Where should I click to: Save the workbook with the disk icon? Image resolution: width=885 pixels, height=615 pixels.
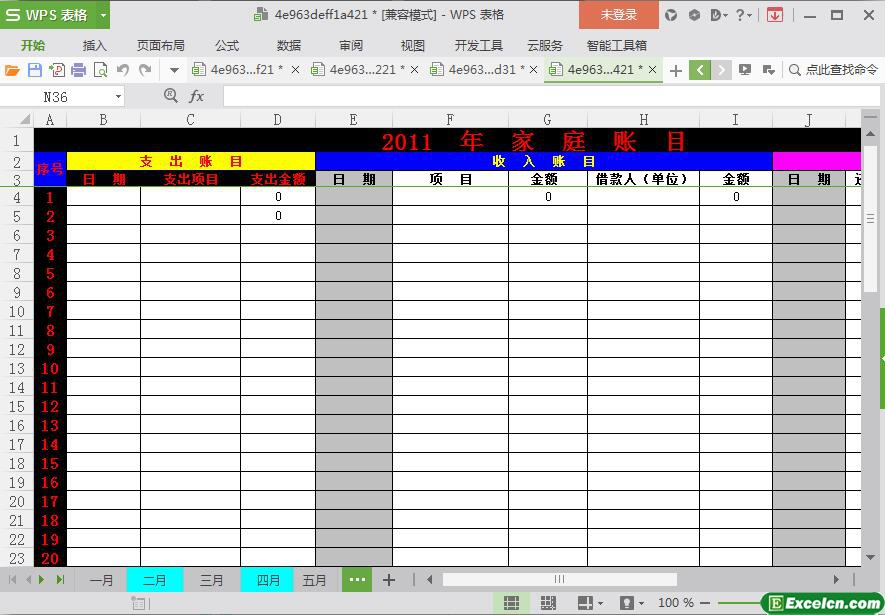coord(35,70)
